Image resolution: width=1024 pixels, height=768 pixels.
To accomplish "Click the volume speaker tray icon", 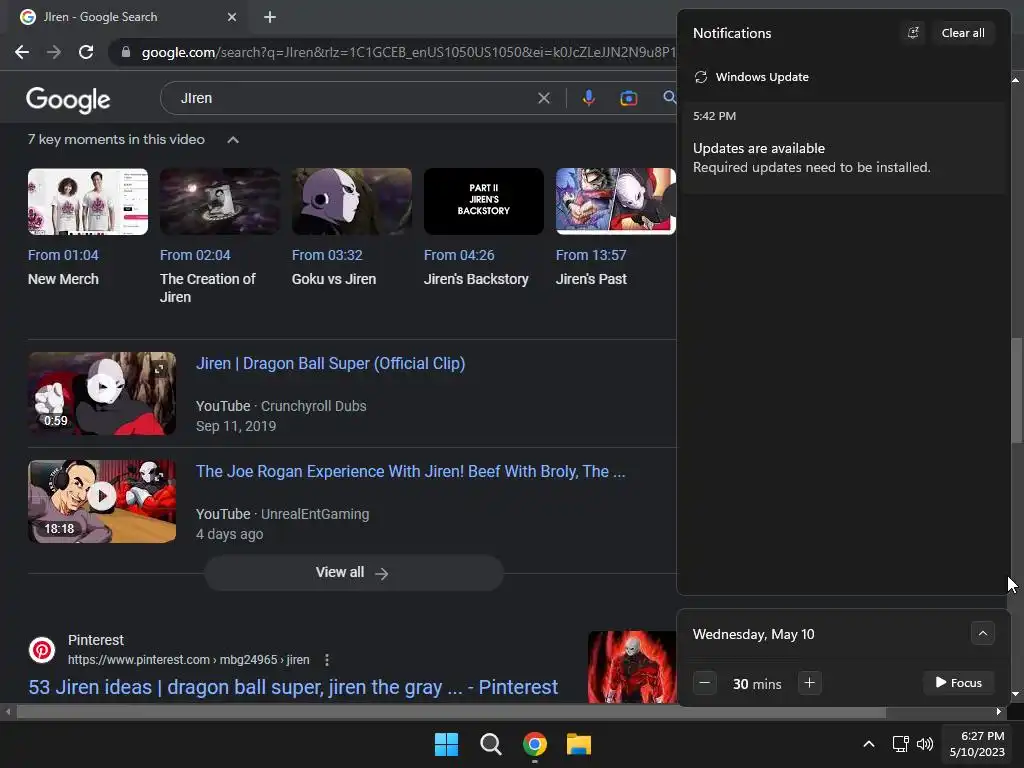I will point(925,744).
